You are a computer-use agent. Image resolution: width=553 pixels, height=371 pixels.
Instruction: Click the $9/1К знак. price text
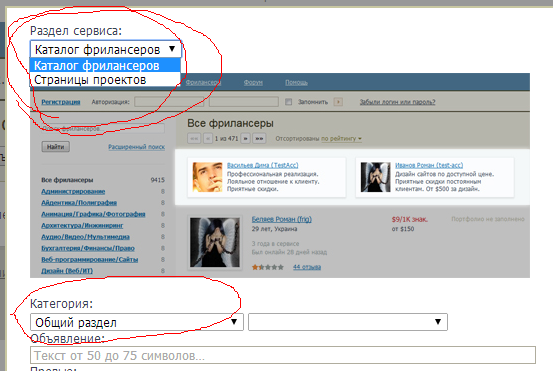409,219
